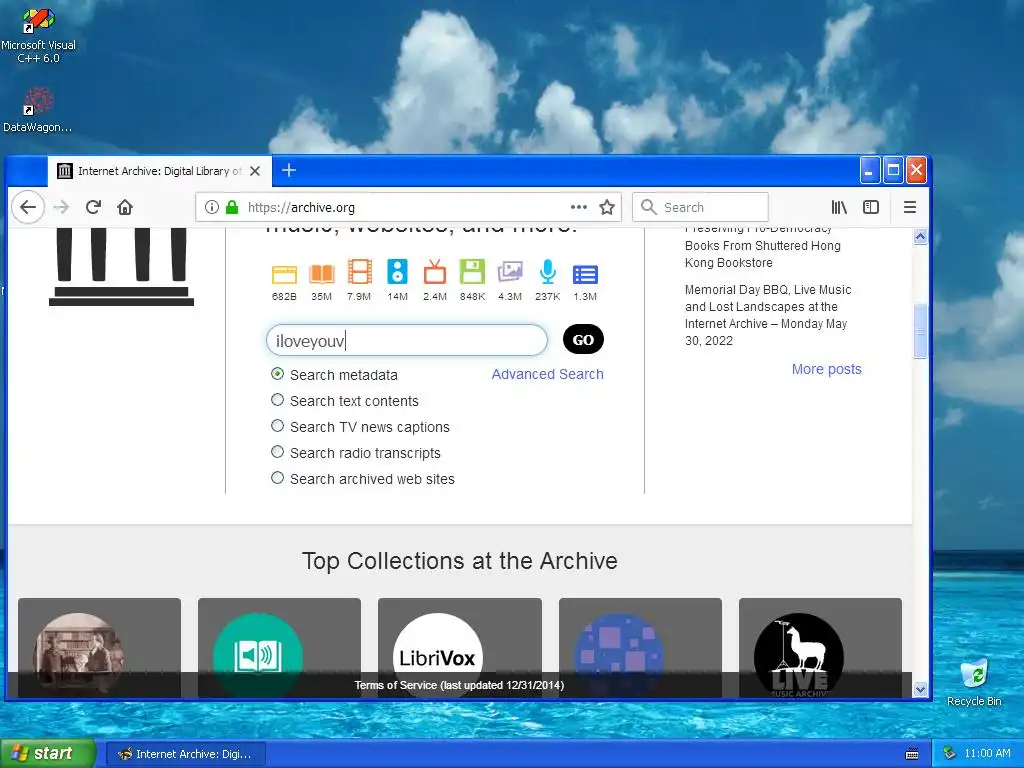1024x768 pixels.
Task: Click the keyboard icon in the taskbar
Action: click(912, 754)
